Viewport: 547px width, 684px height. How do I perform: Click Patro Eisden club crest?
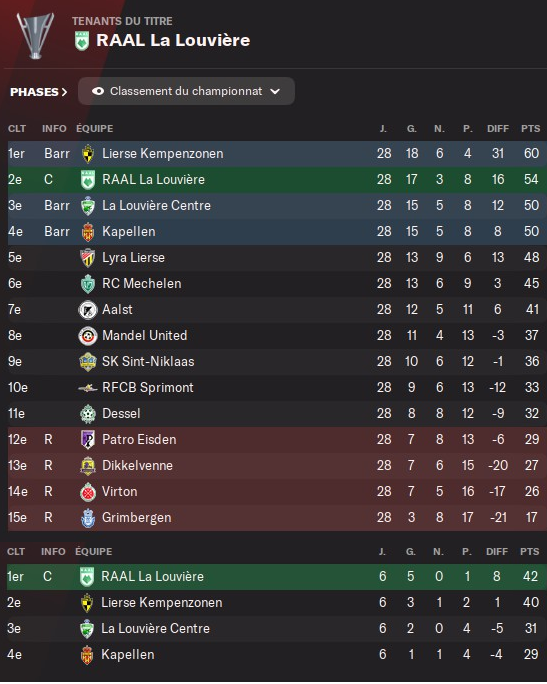(88, 440)
